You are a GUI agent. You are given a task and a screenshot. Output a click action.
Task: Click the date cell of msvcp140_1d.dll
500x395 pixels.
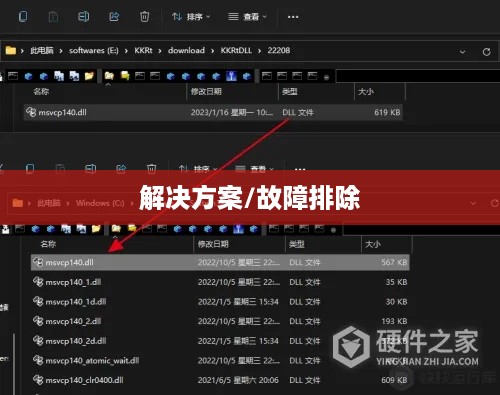click(238, 302)
